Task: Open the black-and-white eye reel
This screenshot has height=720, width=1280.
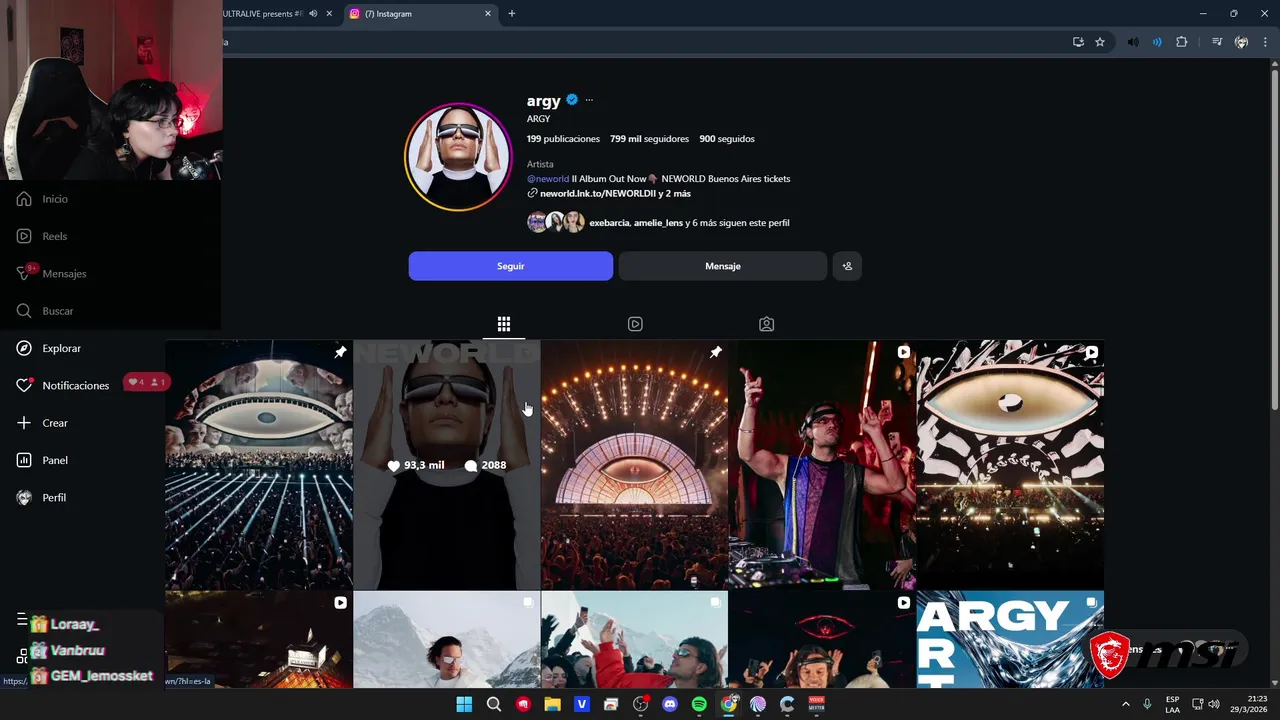Action: (x=1010, y=465)
